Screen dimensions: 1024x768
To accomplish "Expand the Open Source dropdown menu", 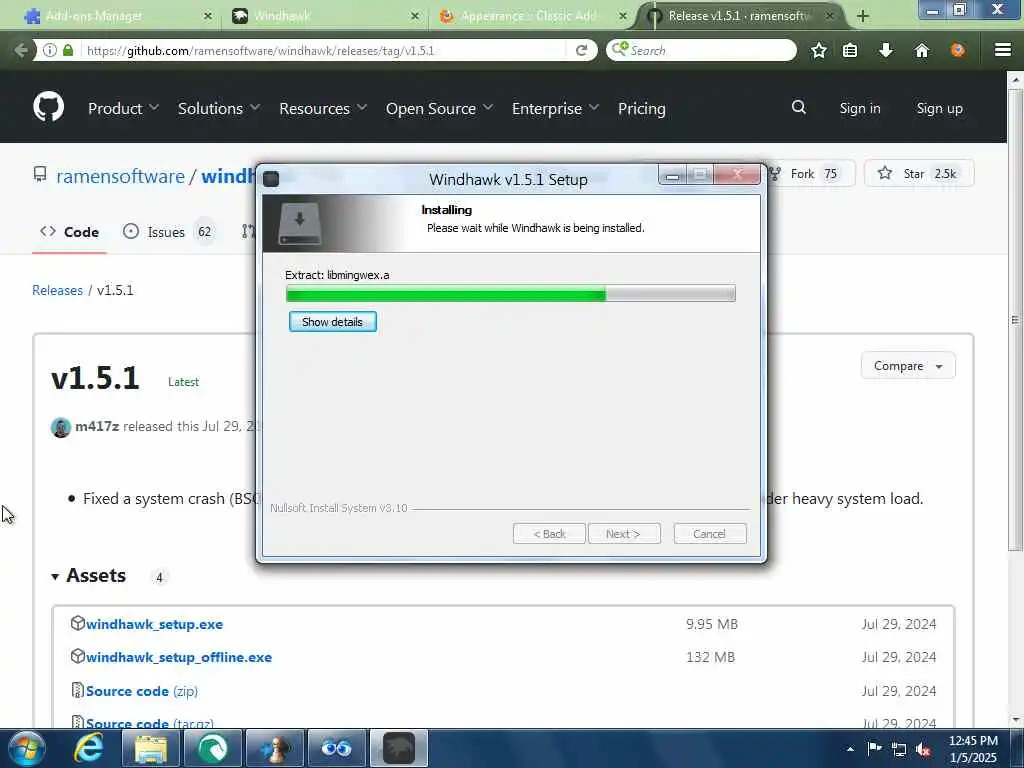I will click(439, 108).
